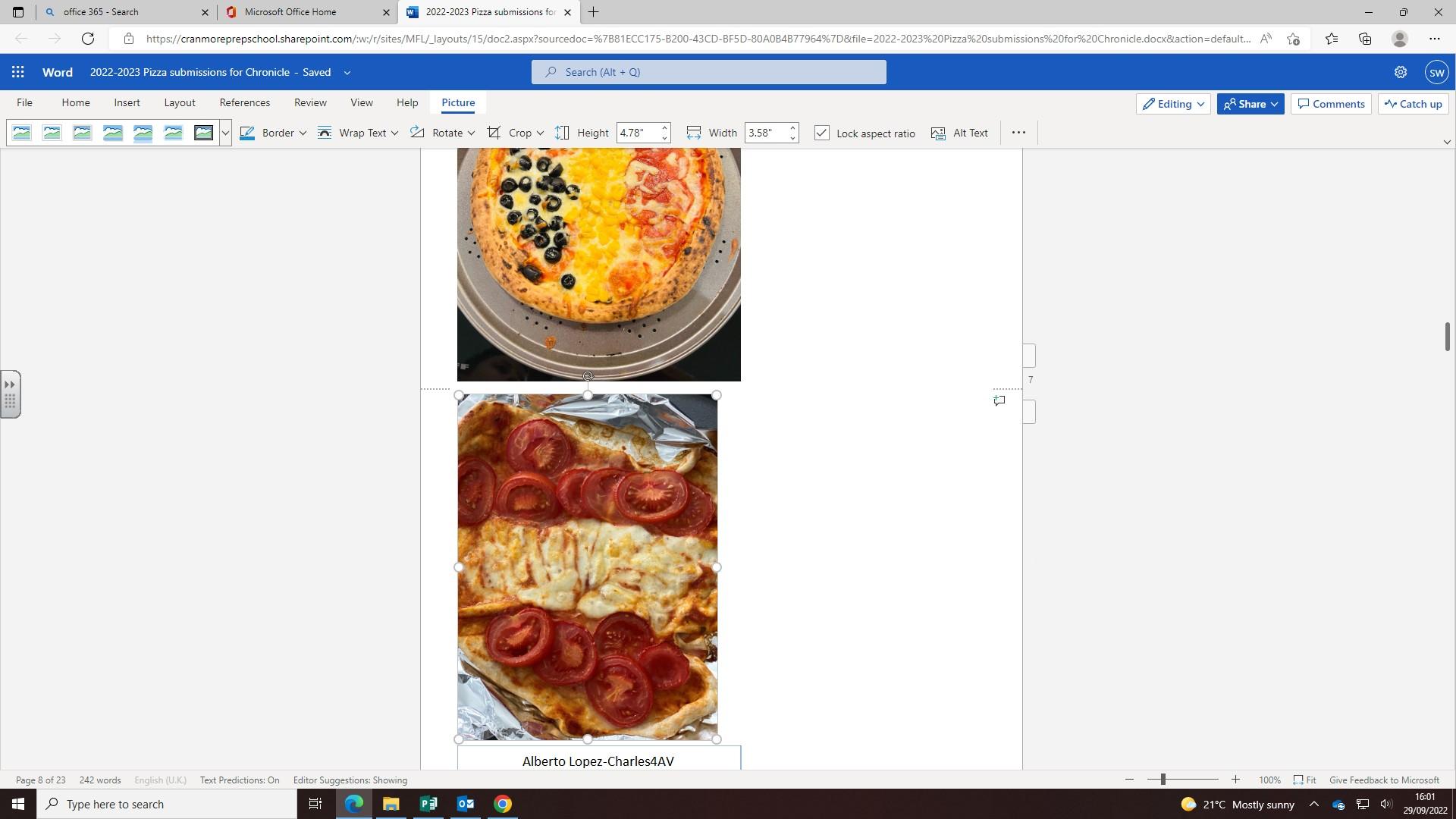1456x819 pixels.
Task: Open the settings gear icon
Action: (x=1400, y=72)
